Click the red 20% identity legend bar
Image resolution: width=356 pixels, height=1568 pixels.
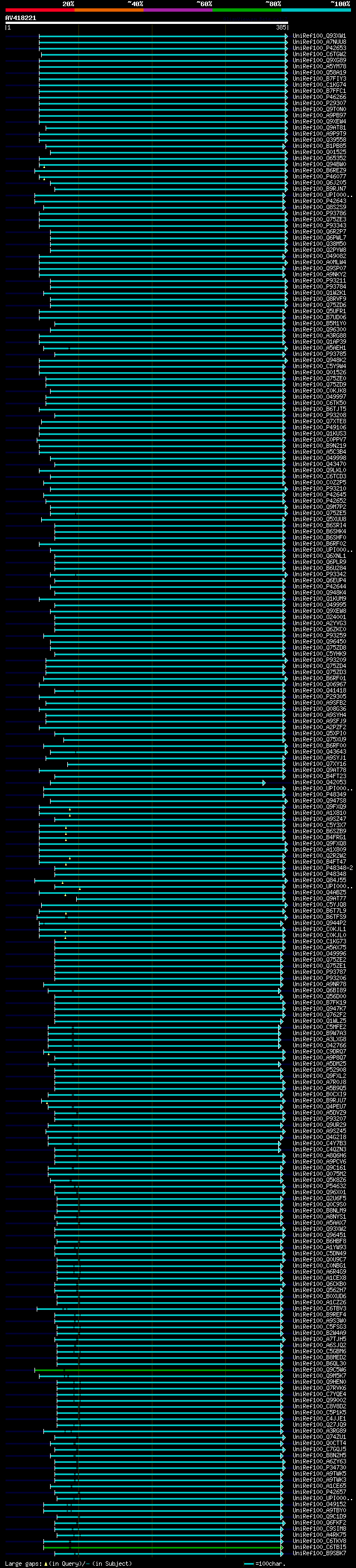[39, 10]
